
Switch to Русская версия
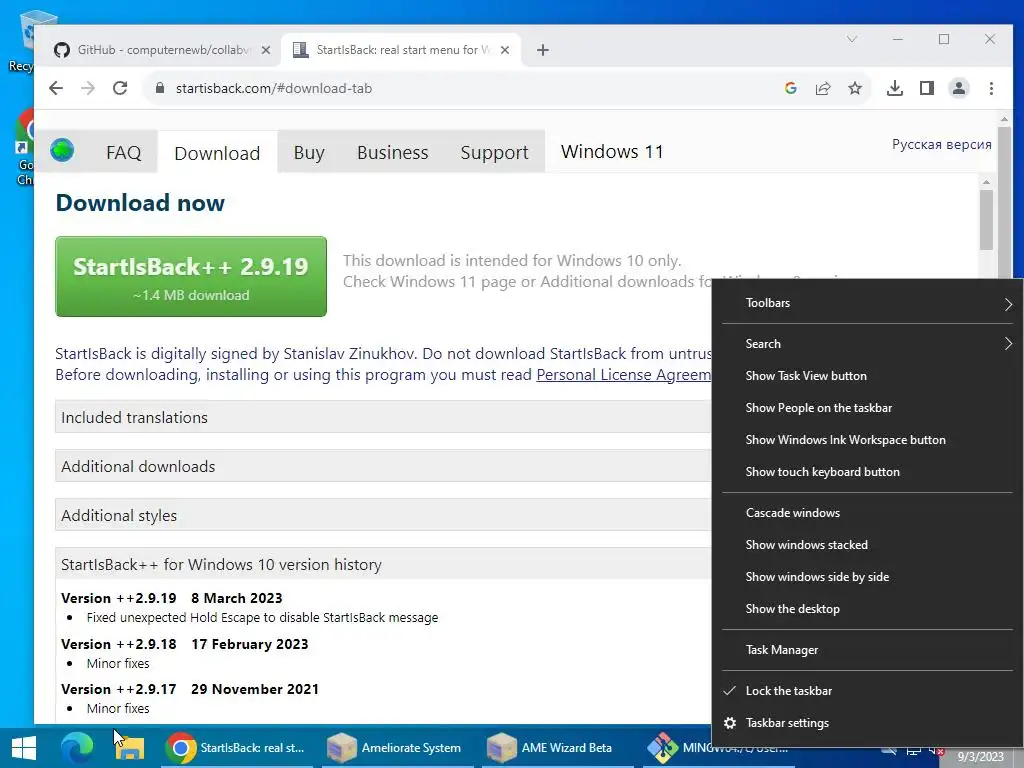[x=942, y=144]
